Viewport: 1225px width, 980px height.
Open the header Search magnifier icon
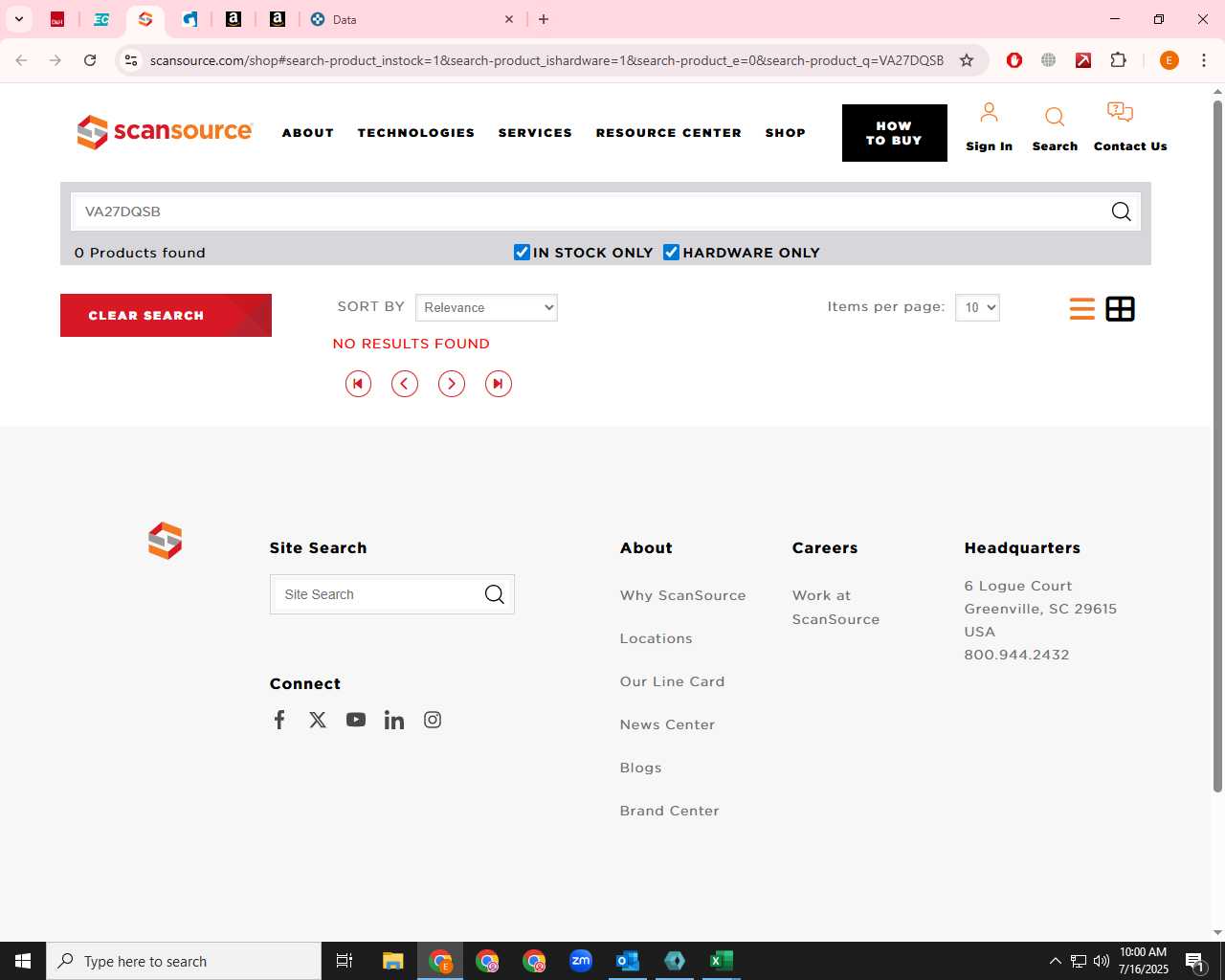[1055, 117]
